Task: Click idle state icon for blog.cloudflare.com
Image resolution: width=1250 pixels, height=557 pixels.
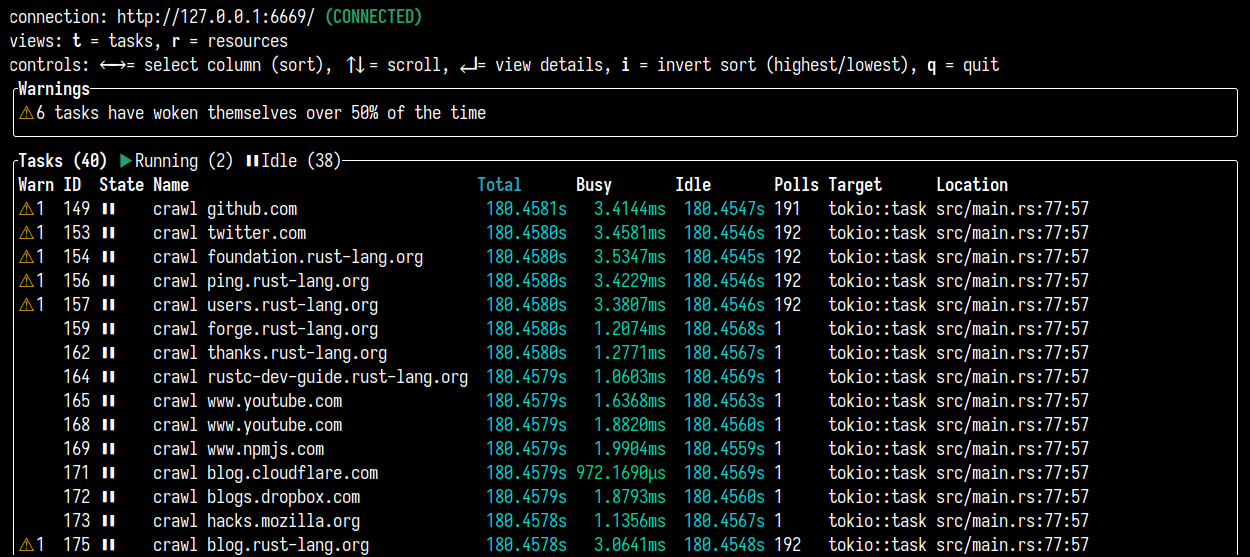Action: [x=108, y=473]
